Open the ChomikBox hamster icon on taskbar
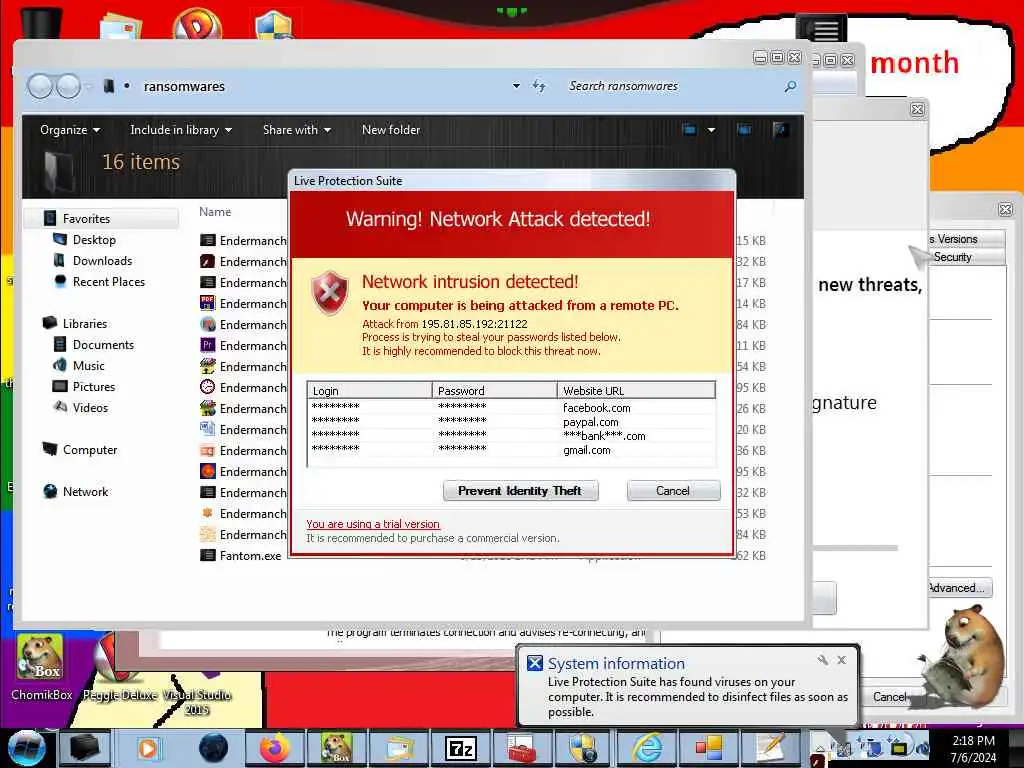This screenshot has height=768, width=1024. coord(337,748)
